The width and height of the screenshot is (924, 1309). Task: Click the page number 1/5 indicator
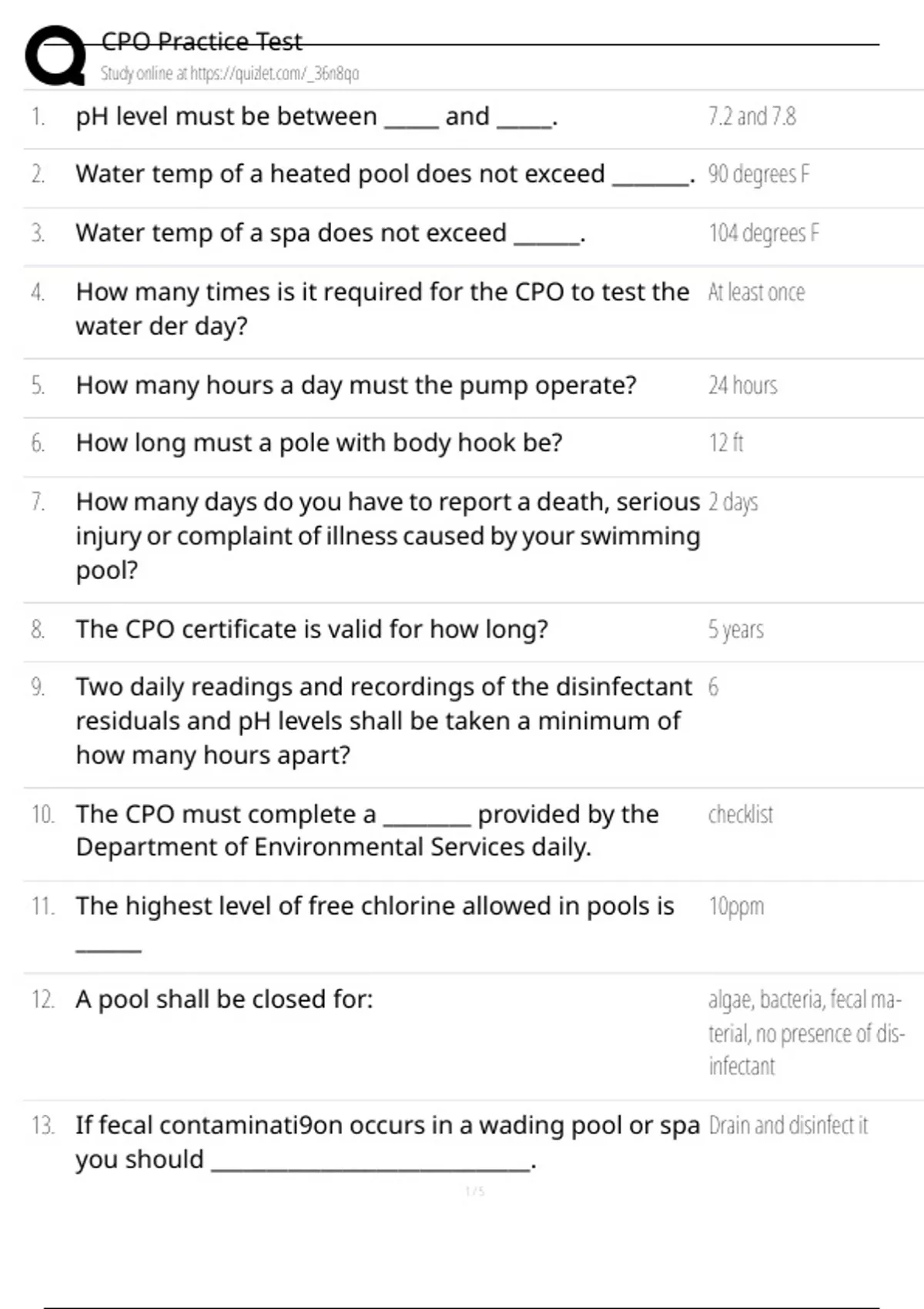coord(475,1191)
